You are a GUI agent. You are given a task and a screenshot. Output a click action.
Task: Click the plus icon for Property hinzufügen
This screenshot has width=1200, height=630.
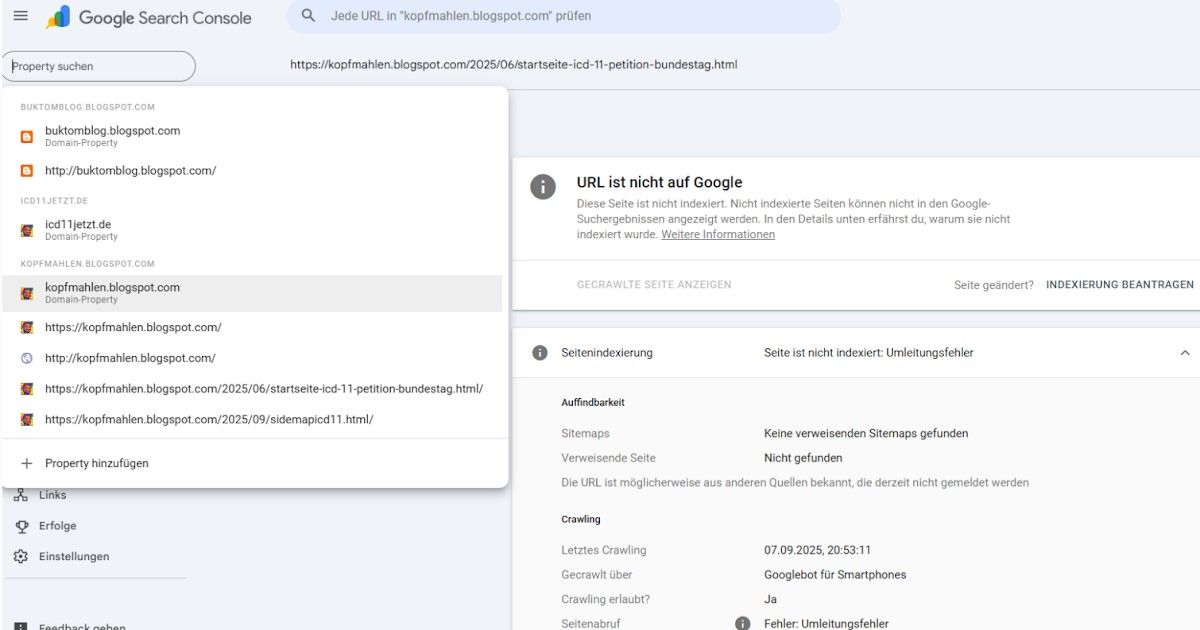[x=27, y=464]
